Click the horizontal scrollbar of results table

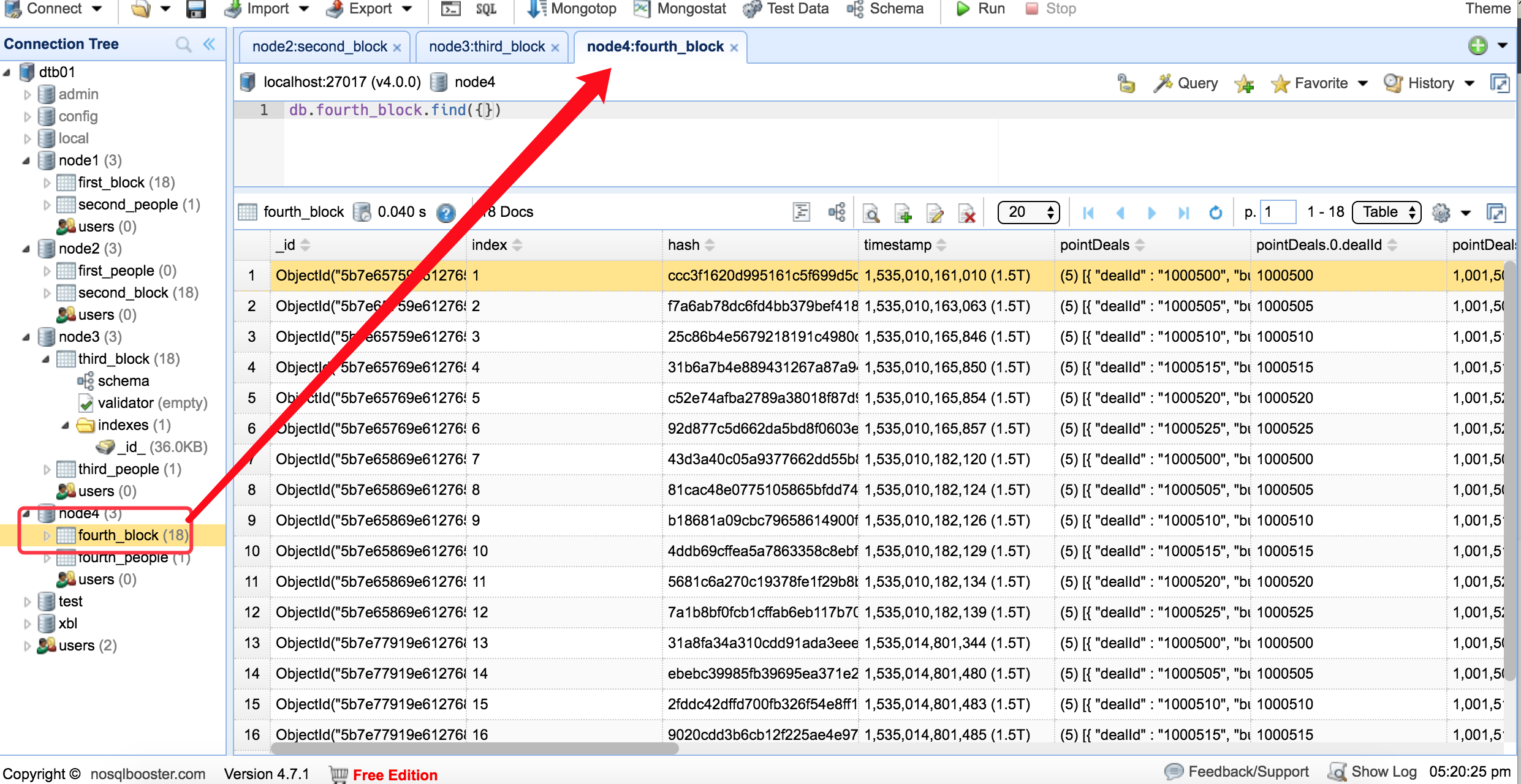(x=475, y=748)
